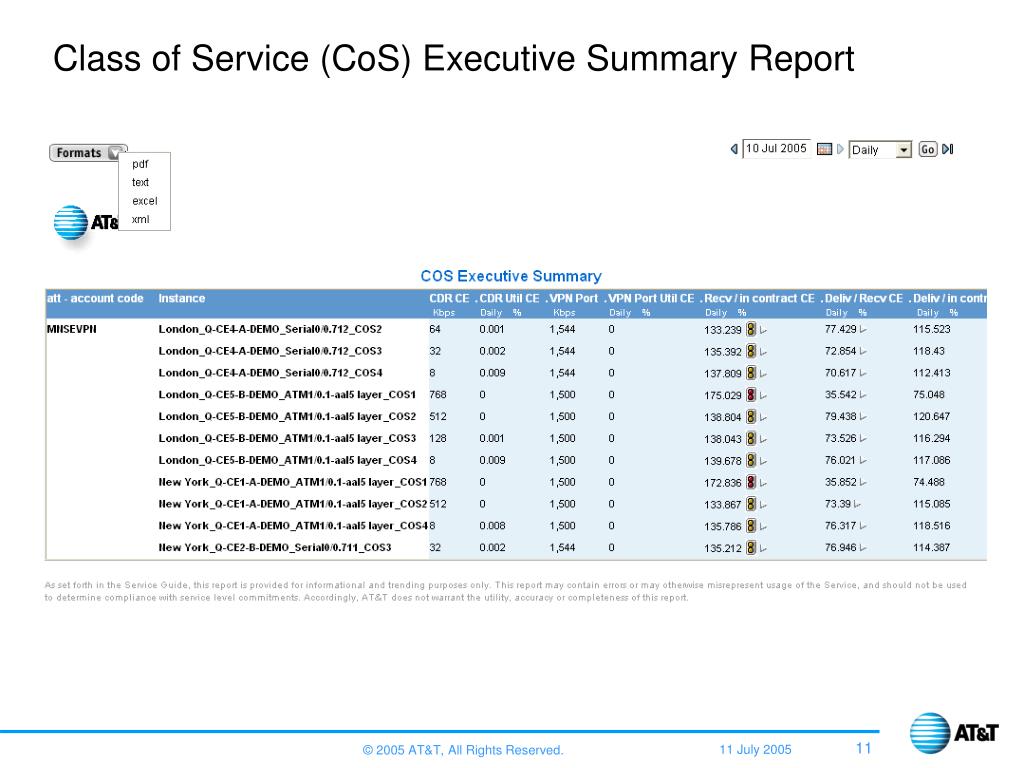Choose pdf from the Formats menu
Image resolution: width=1024 pixels, height=768 pixels.
pyautogui.click(x=140, y=164)
